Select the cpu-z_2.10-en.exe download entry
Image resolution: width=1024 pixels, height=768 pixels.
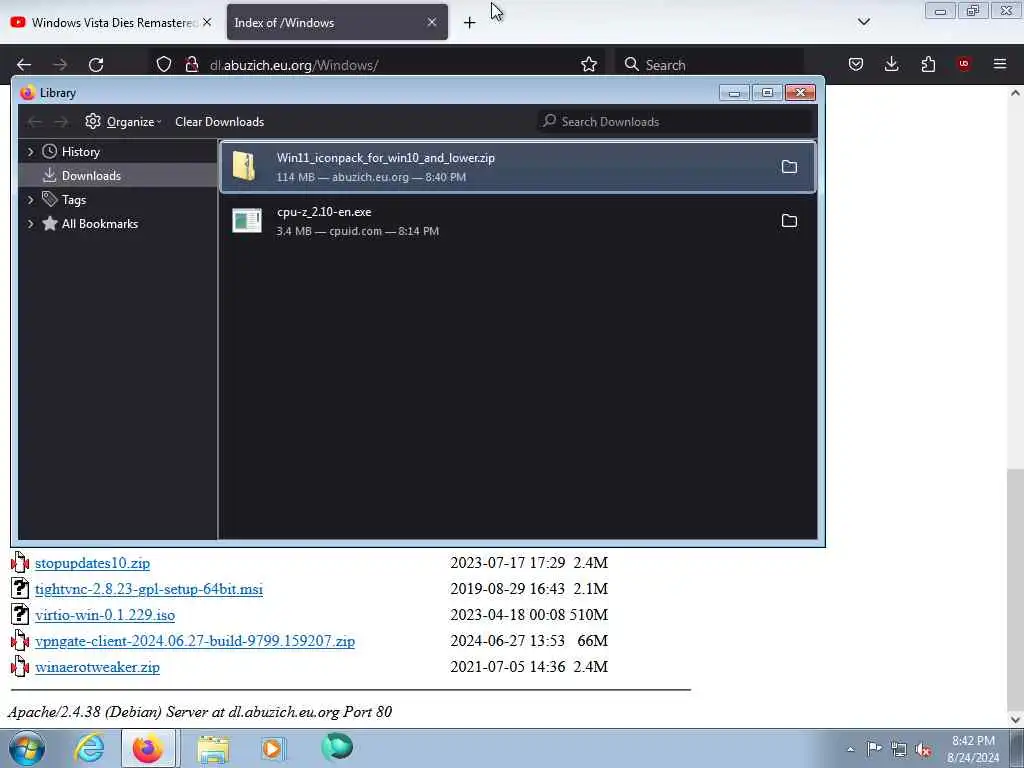pos(517,221)
